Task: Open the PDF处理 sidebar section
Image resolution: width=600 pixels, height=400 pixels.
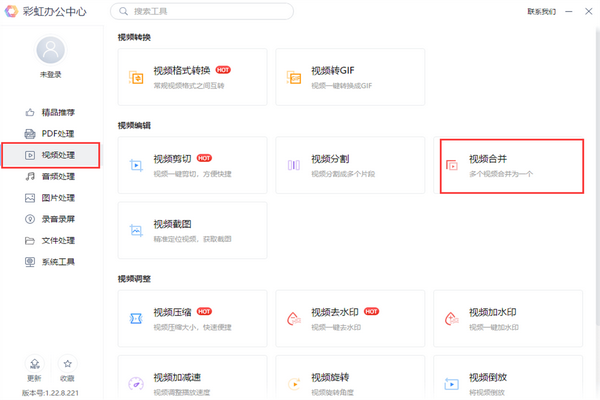Action: click(x=51, y=134)
